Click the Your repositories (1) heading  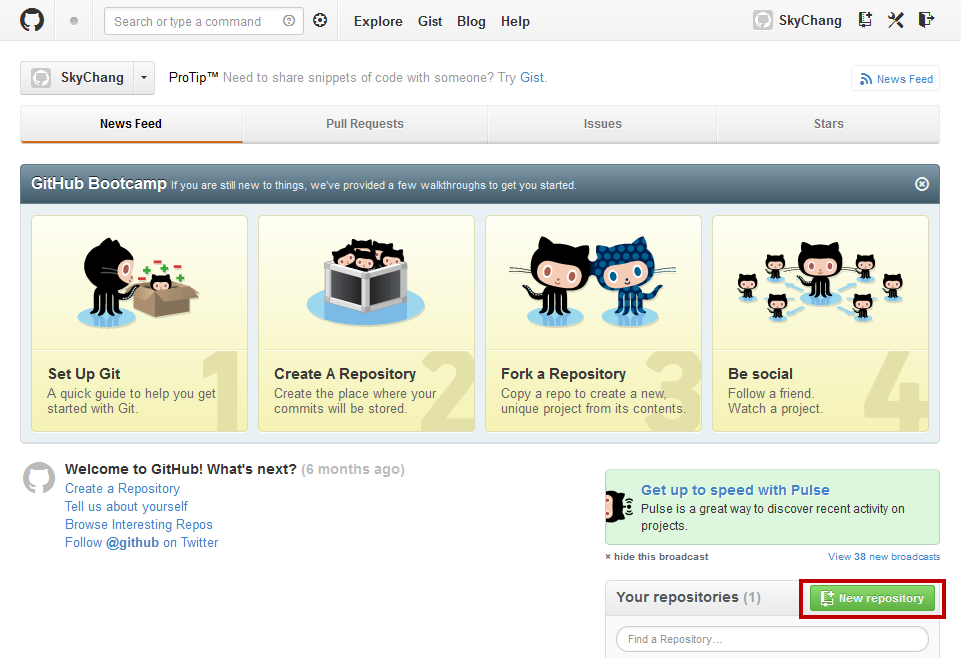tap(688, 597)
